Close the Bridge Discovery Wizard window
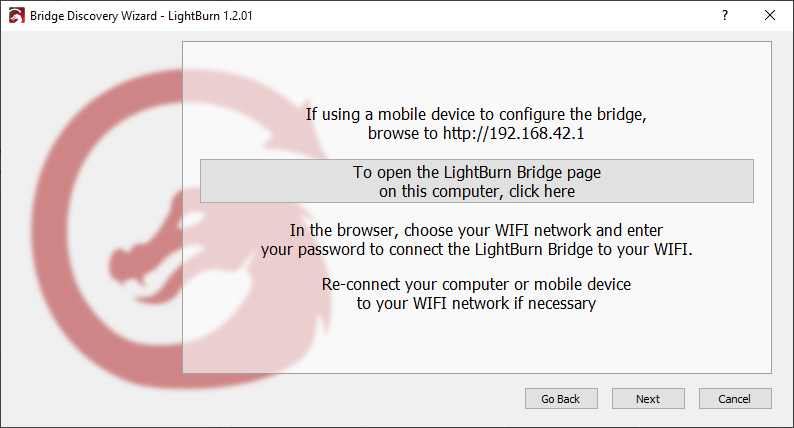Viewport: 794px width, 428px height. click(x=769, y=16)
